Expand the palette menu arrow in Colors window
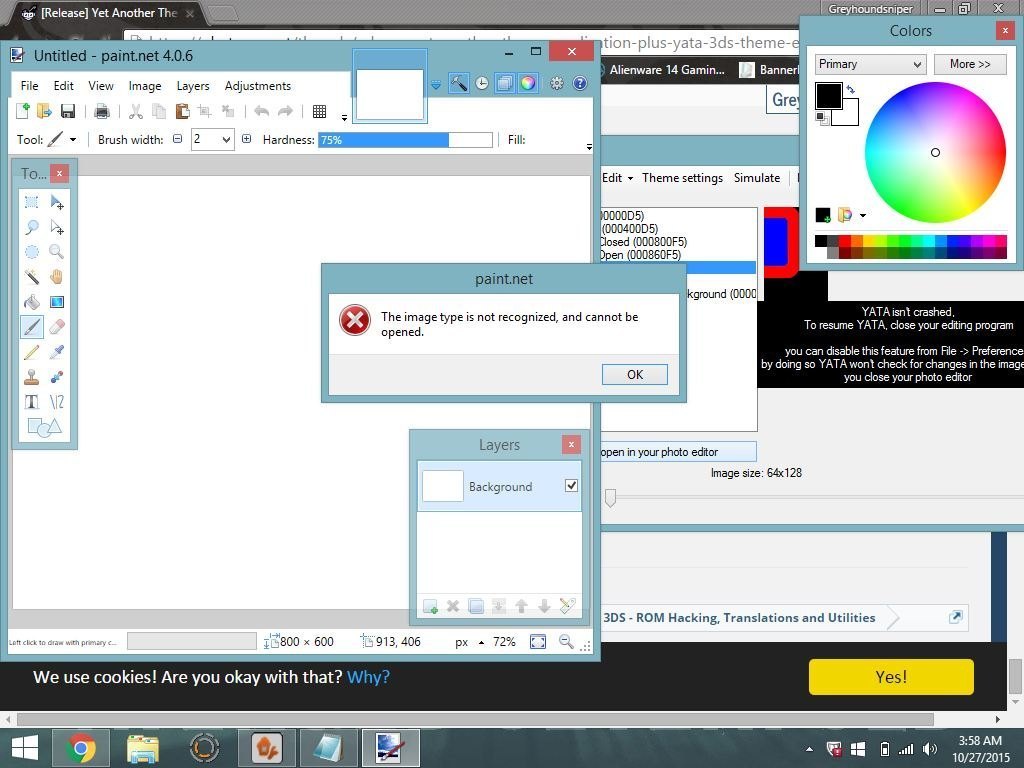The image size is (1024, 768). coord(863,215)
